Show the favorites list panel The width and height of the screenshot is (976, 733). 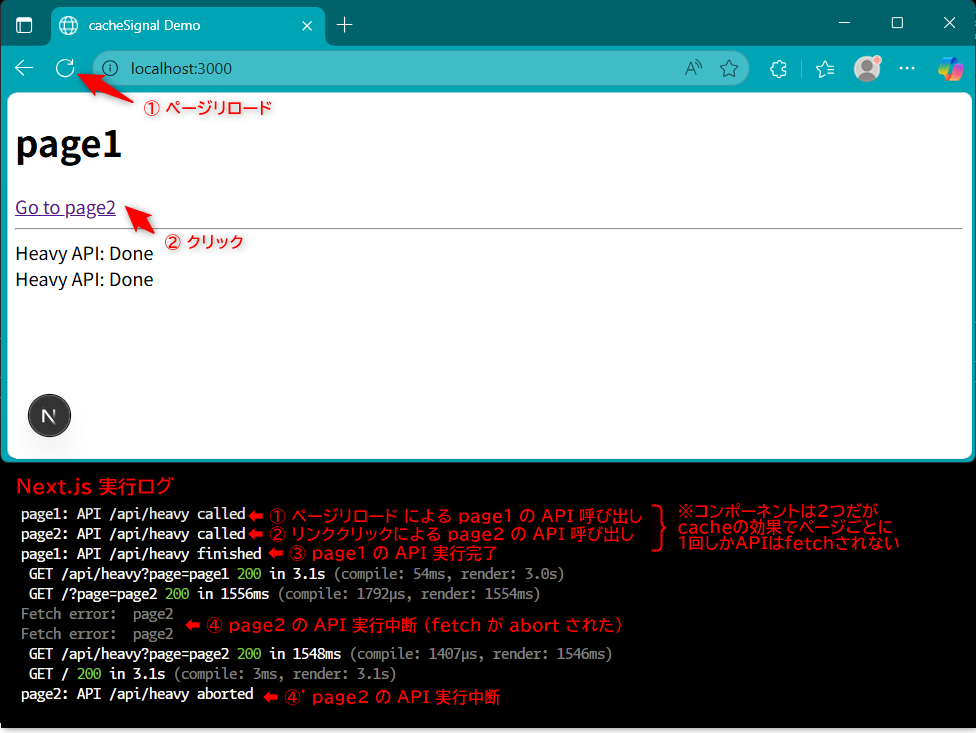coord(825,68)
